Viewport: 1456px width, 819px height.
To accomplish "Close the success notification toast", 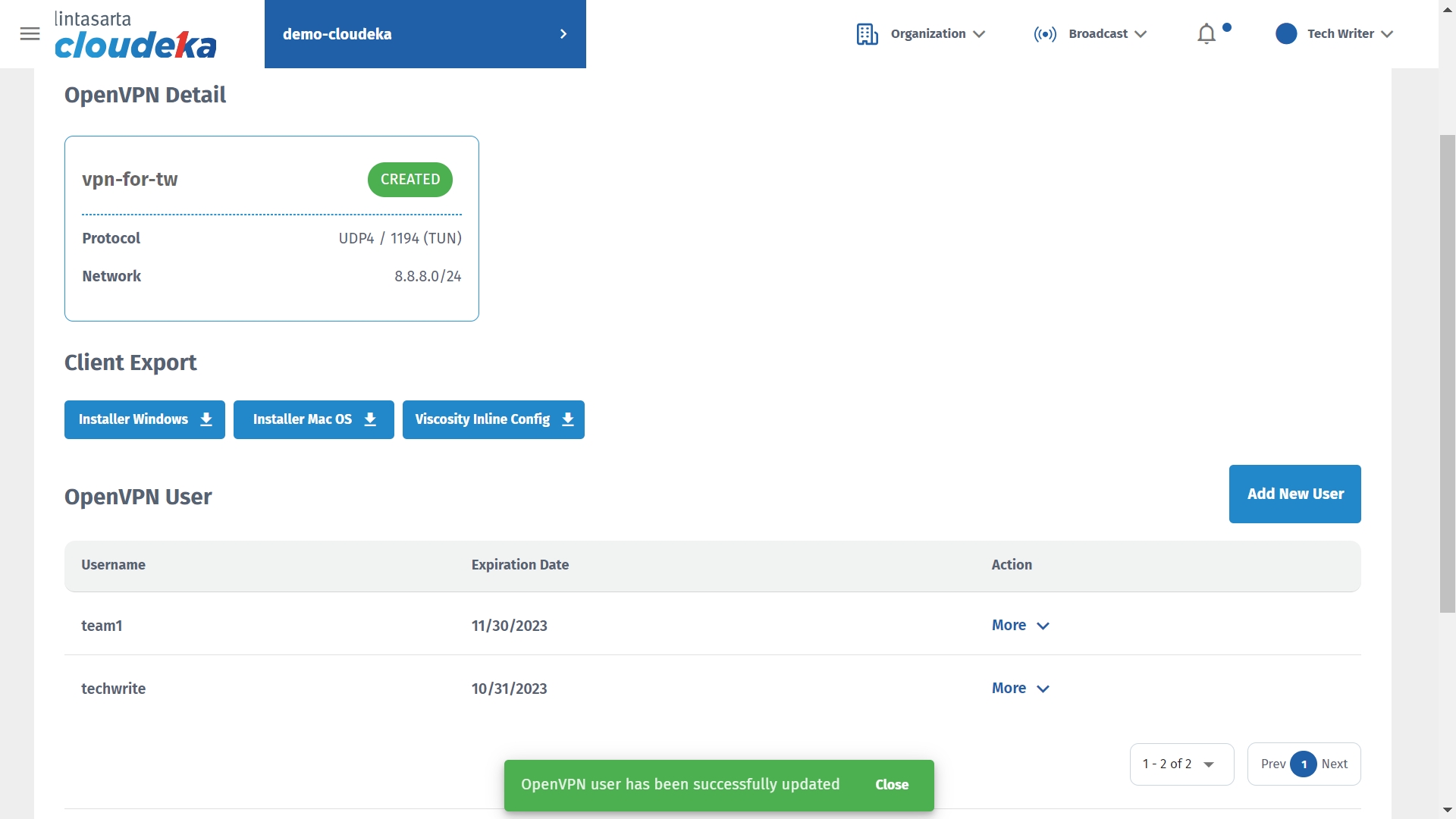I will (x=892, y=785).
